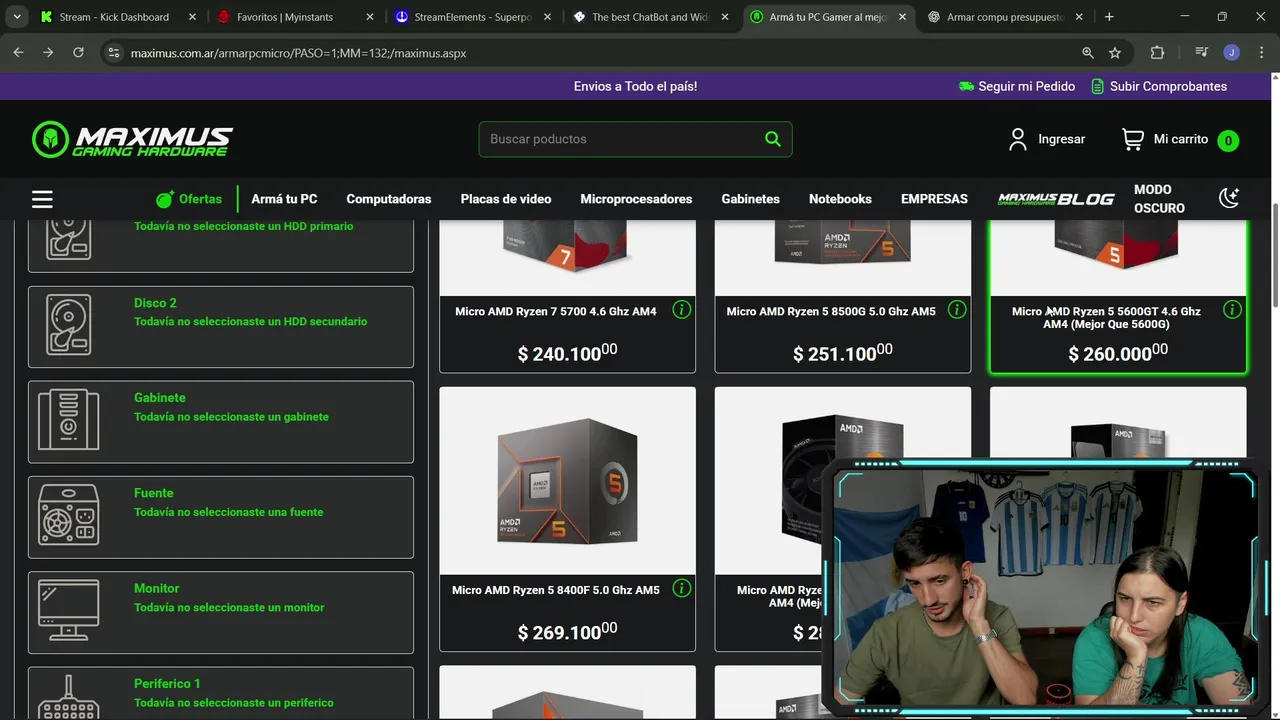The height and width of the screenshot is (720, 1280).
Task: Click Todavía no seleccionaste una fuente text
Action: (228, 512)
